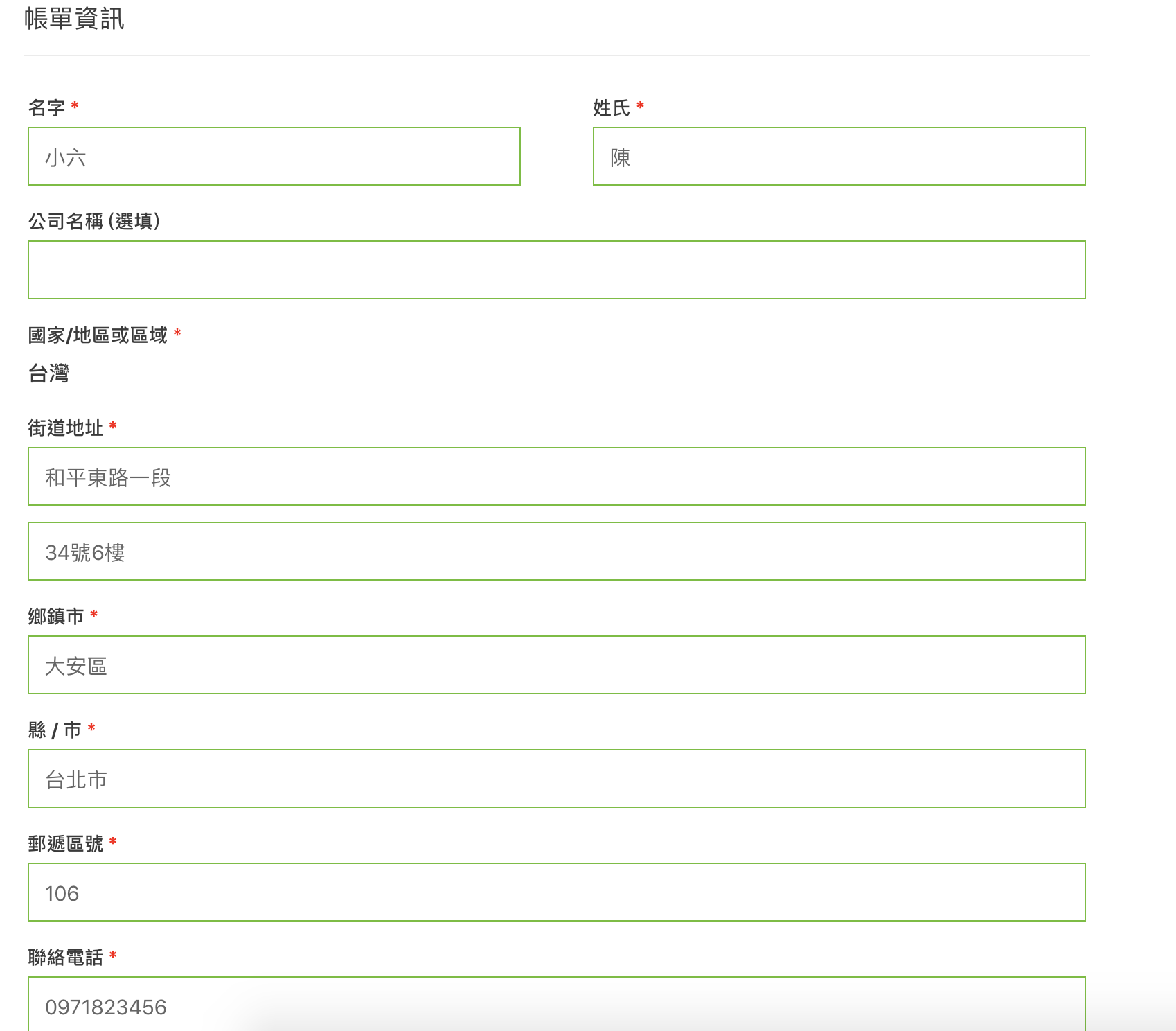1176x1031 pixels.
Task: Click the township field showing 大安區
Action: click(x=556, y=665)
